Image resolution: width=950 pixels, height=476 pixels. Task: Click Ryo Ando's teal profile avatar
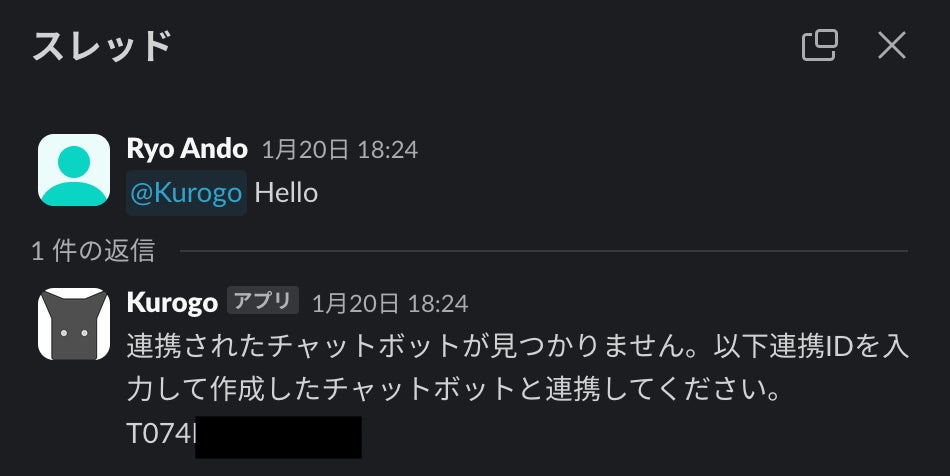(74, 170)
